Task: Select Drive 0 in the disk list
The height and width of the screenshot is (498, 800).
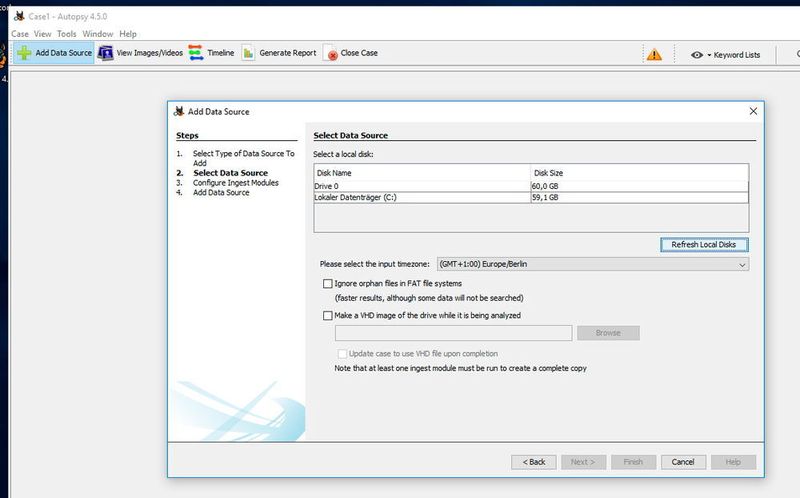Action: (420, 186)
